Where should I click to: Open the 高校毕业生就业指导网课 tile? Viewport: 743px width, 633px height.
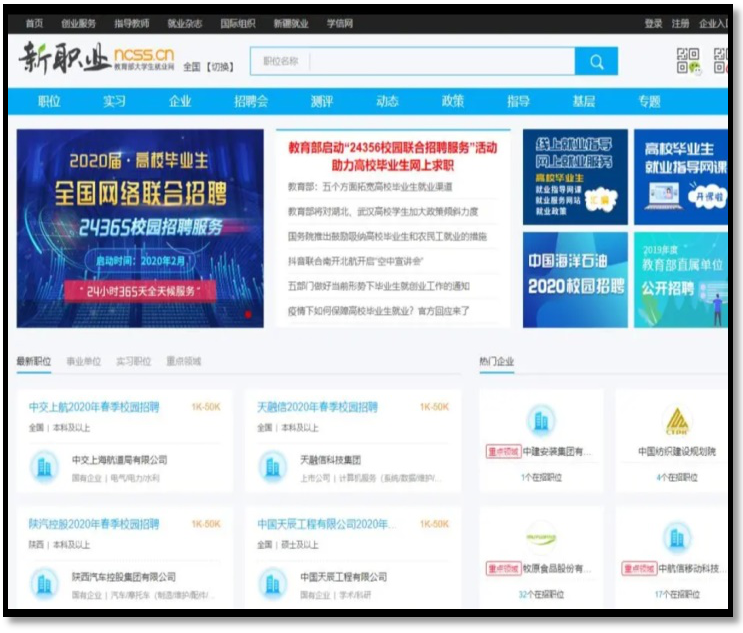tap(681, 177)
